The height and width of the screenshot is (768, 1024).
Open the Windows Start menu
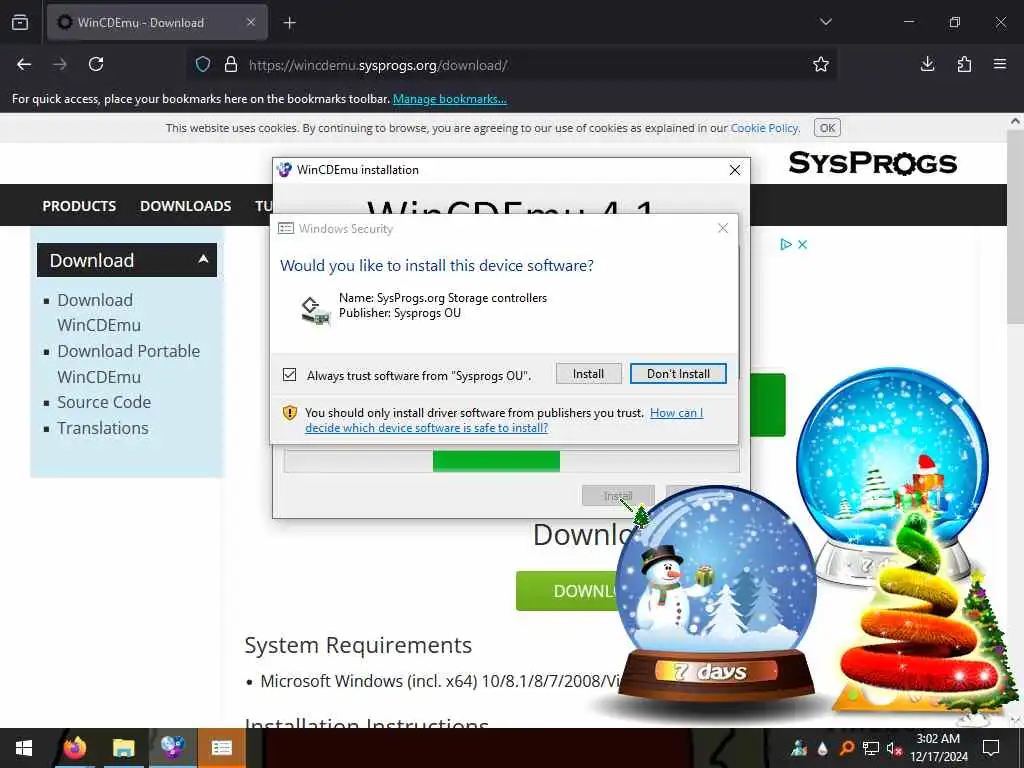tap(24, 748)
